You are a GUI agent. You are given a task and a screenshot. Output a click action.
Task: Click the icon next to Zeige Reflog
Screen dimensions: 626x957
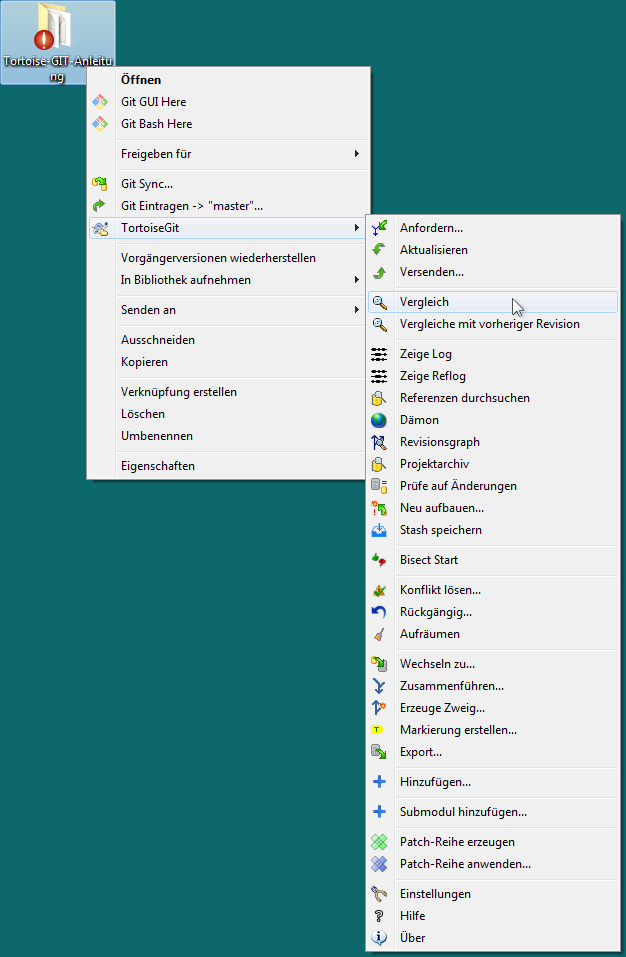(379, 376)
